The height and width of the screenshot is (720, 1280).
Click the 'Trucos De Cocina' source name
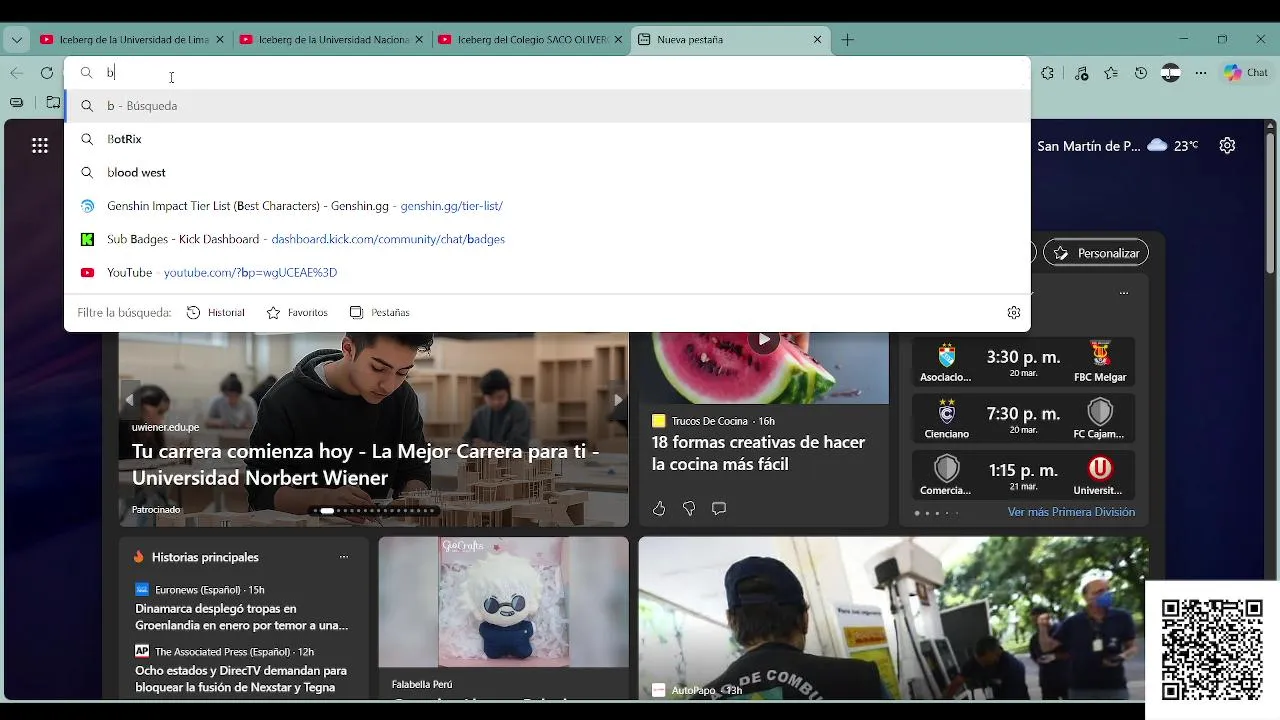click(x=710, y=421)
